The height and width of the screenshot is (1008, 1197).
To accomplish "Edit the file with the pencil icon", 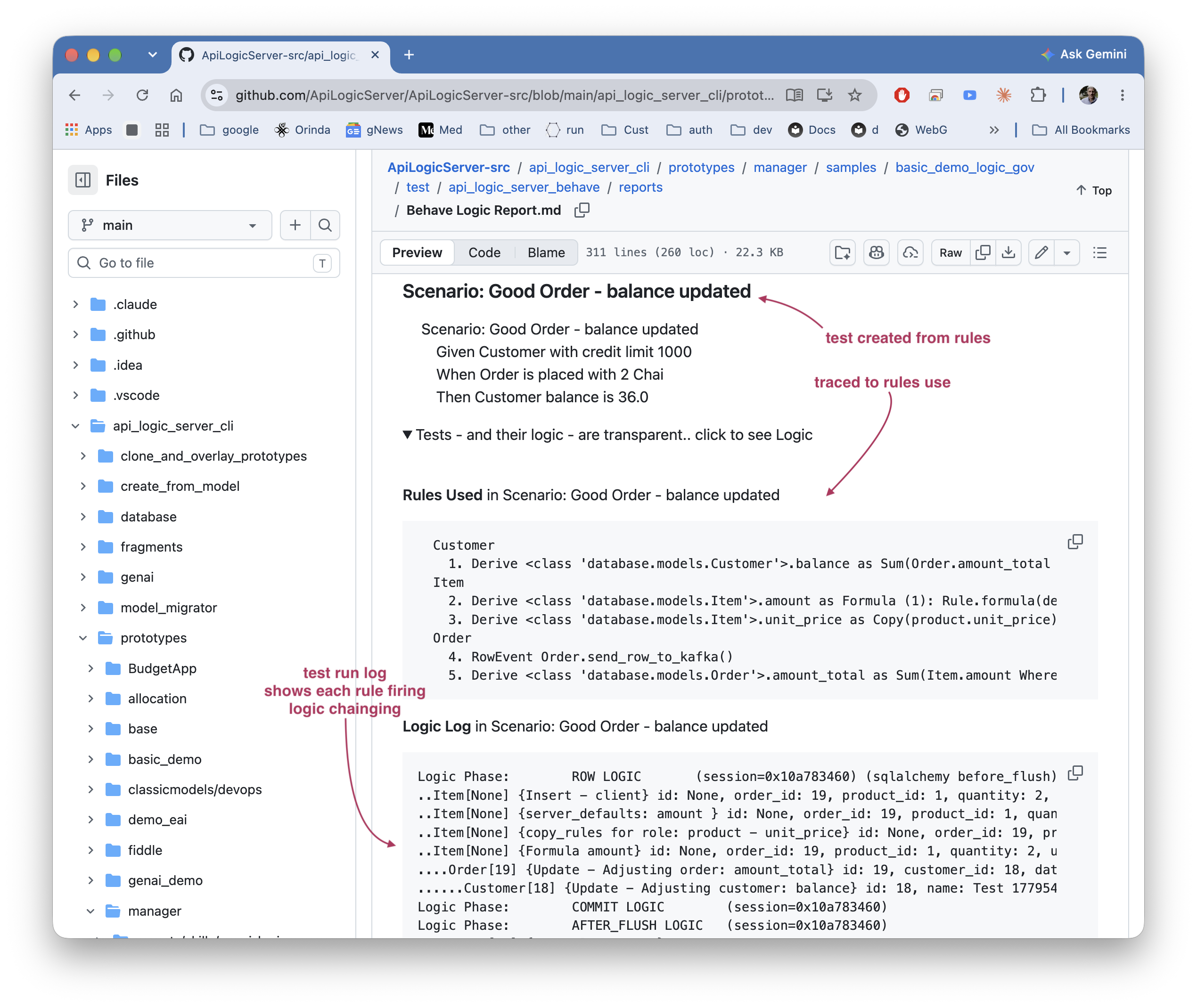I will pos(1041,252).
